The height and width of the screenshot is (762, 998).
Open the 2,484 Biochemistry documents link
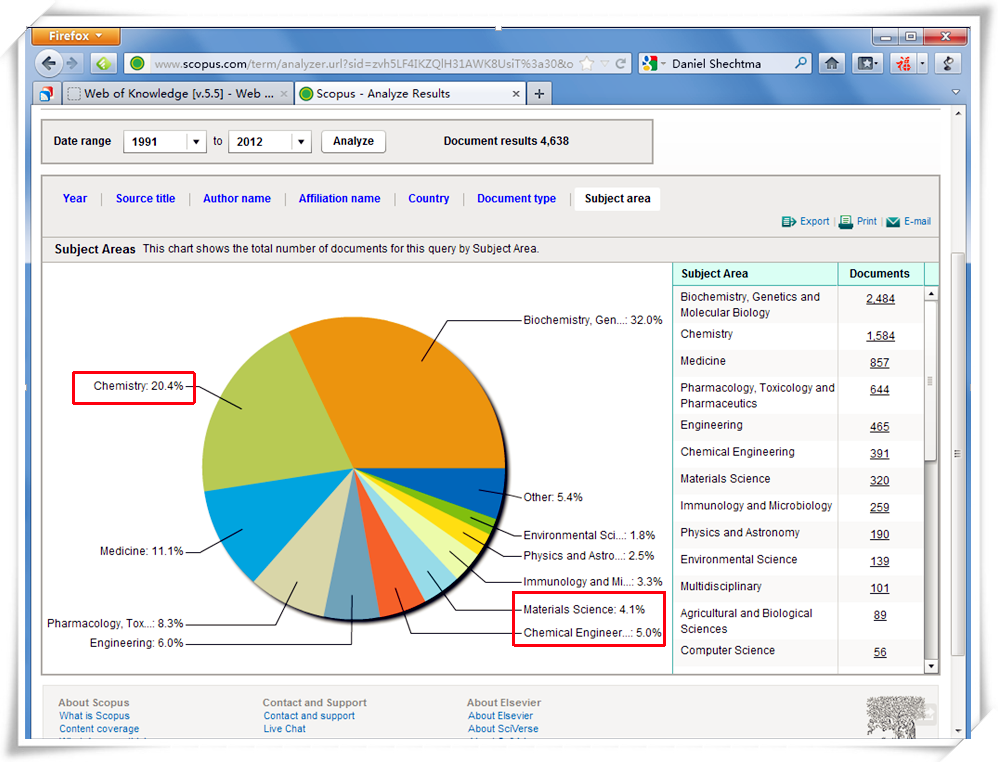[x=880, y=298]
